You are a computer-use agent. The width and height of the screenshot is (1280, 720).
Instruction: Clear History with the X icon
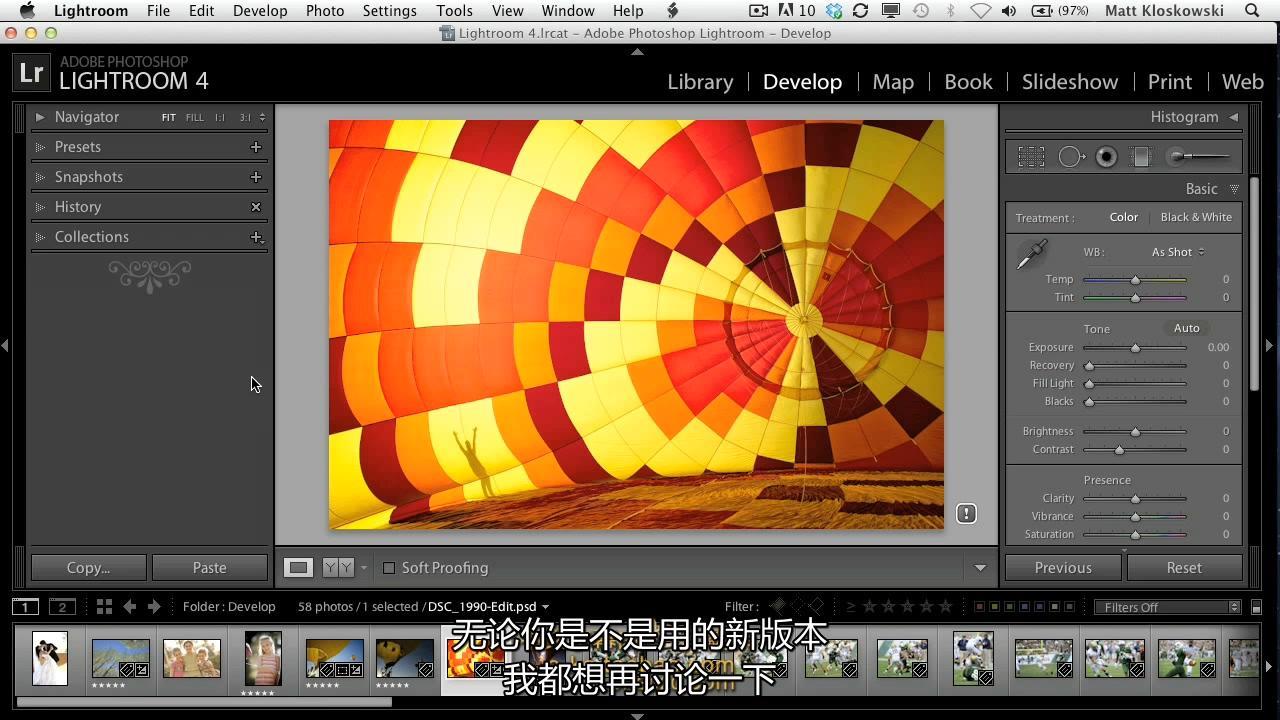(256, 207)
